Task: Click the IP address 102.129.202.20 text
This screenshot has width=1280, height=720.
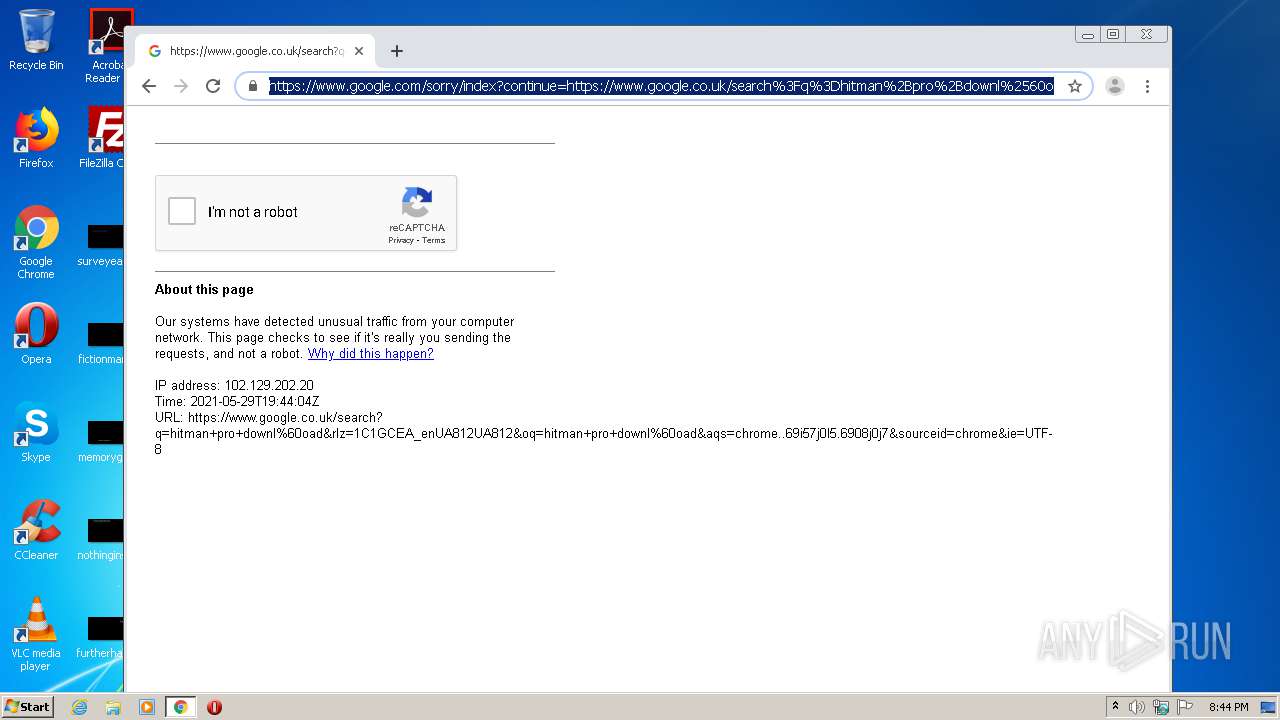Action: (234, 385)
